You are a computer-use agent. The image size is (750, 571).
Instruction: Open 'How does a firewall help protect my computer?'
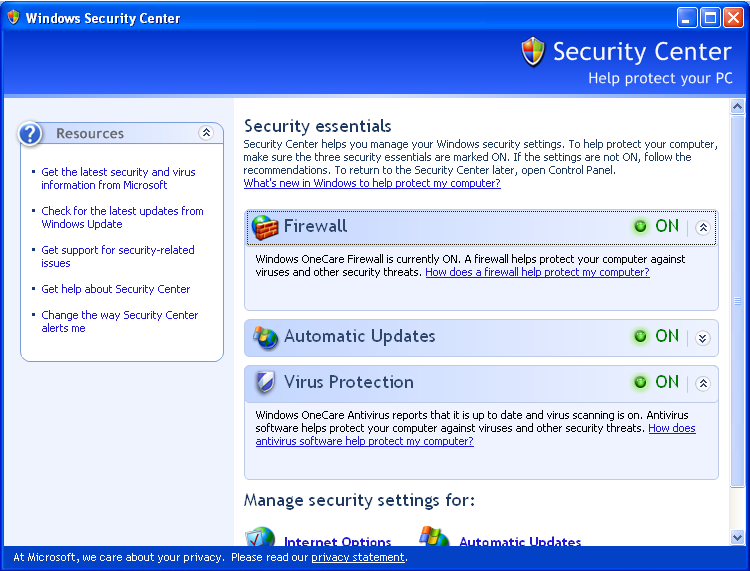[537, 272]
